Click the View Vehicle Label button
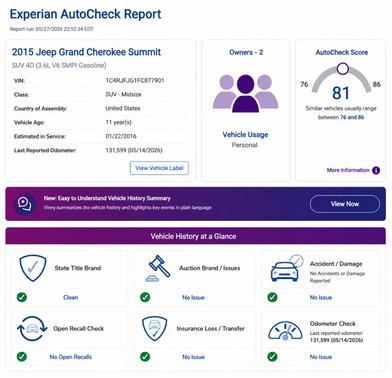Screen dimensions: 392x378 point(159,168)
